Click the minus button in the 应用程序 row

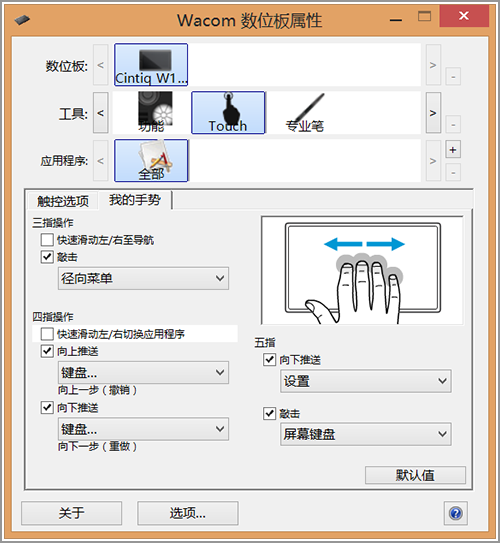coord(453,172)
